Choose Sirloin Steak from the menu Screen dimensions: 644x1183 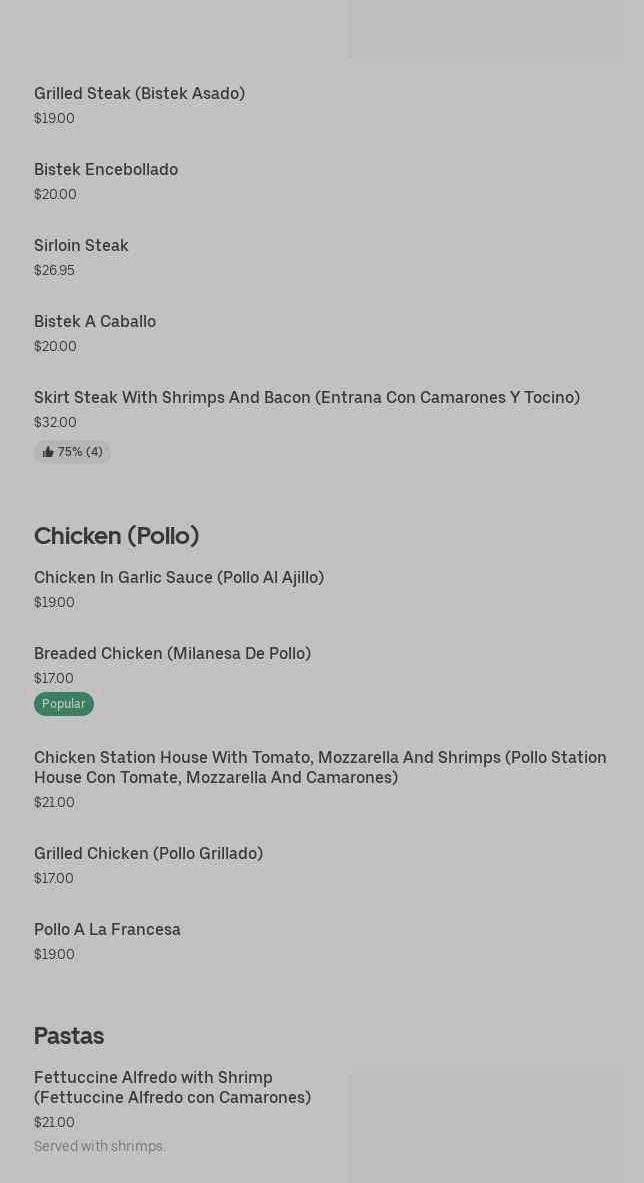pyautogui.click(x=81, y=245)
